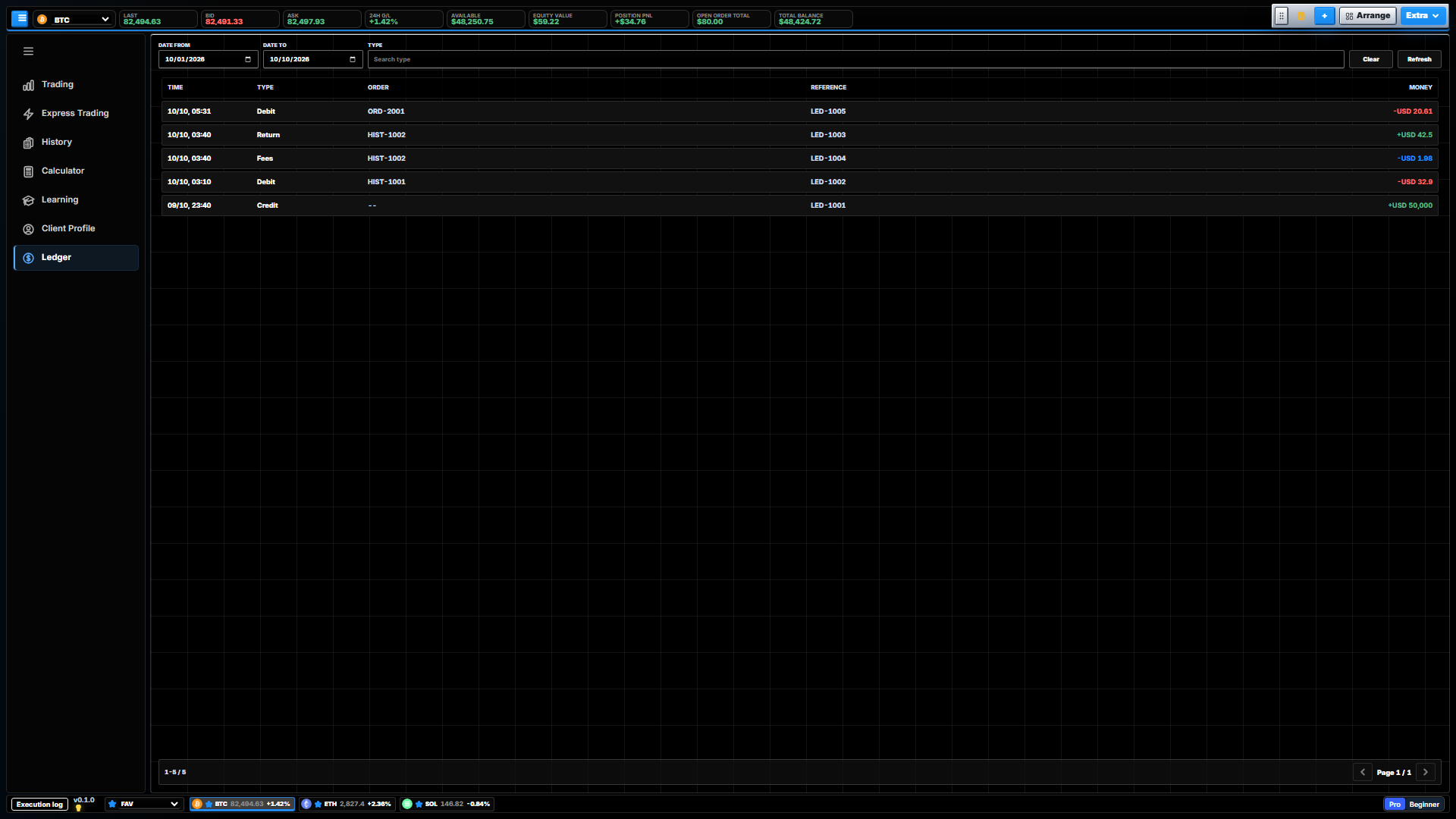
Task: Switch to Beginner mode
Action: pos(1423,805)
